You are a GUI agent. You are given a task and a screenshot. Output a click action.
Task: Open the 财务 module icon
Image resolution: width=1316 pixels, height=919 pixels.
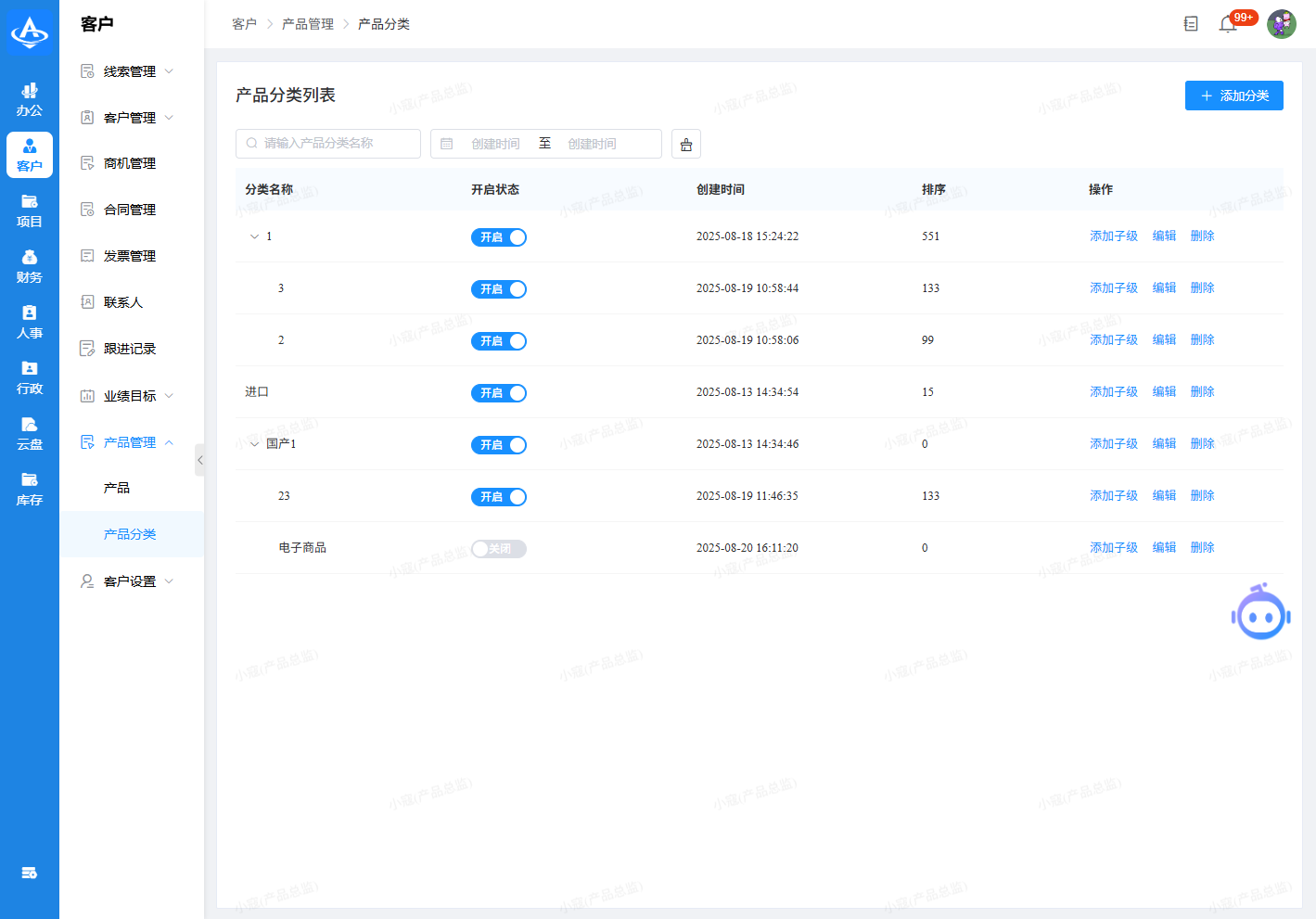click(x=30, y=266)
